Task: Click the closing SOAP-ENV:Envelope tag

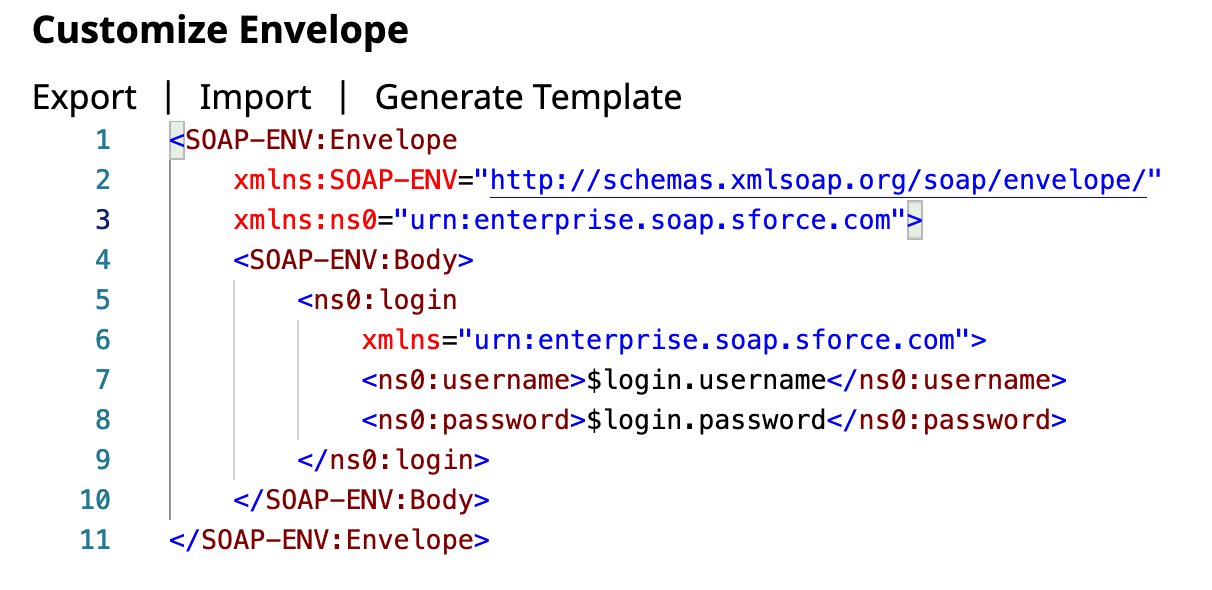Action: 329,540
